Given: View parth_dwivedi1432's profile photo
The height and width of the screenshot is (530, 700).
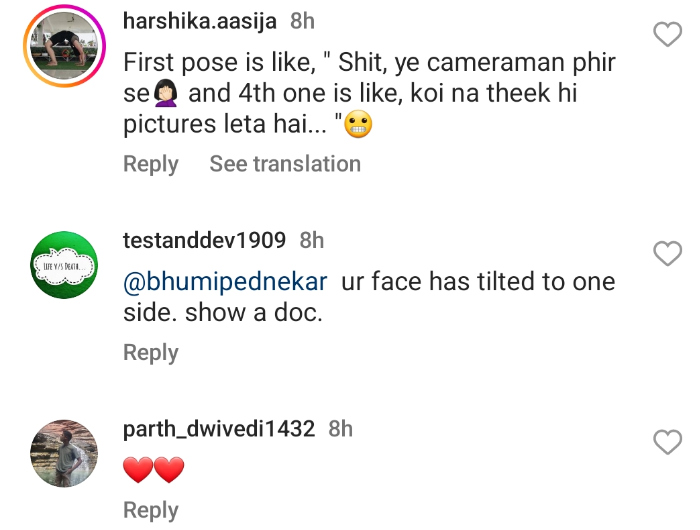Looking at the screenshot, I should tap(62, 455).
